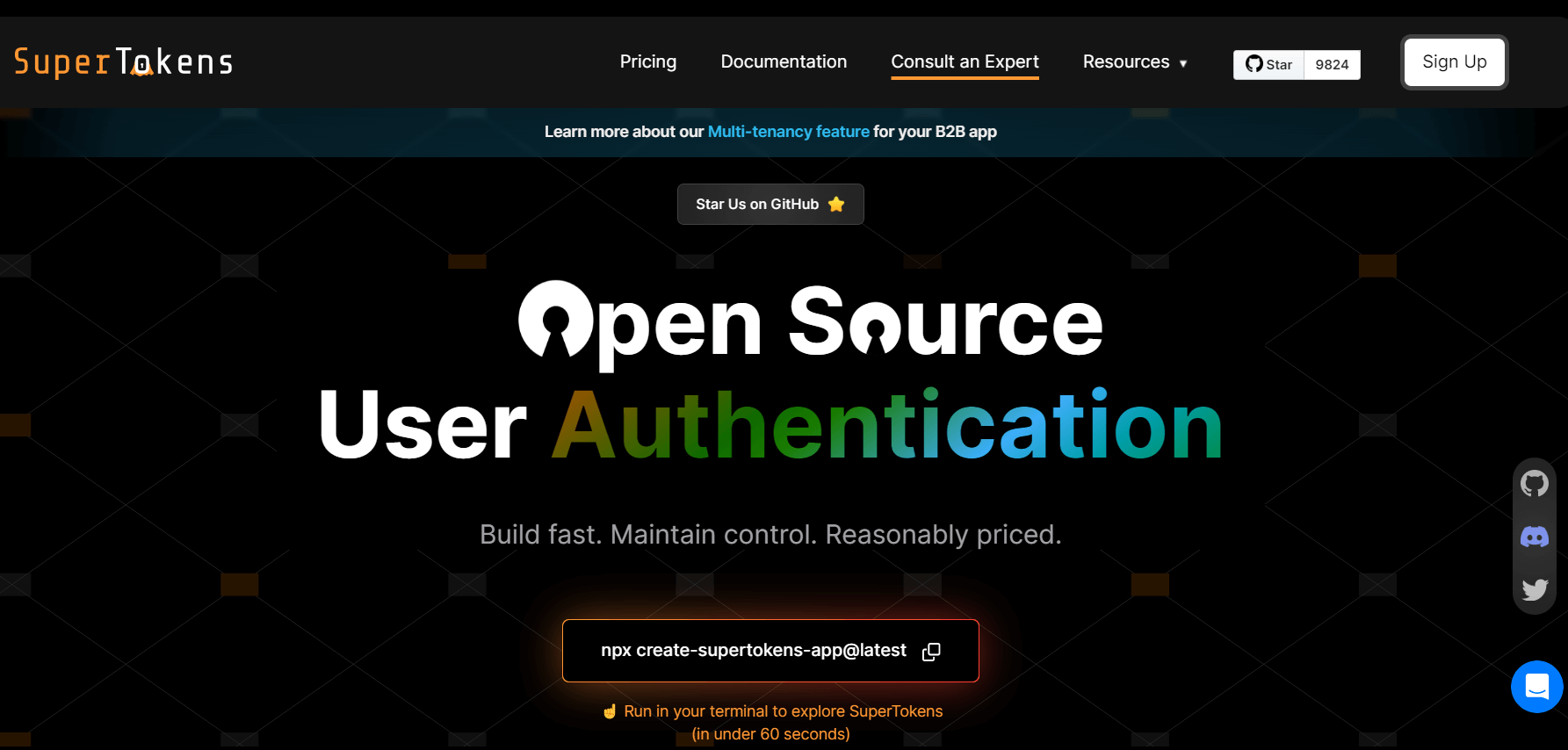The height and width of the screenshot is (750, 1568).
Task: Open the Documentation link
Action: coord(784,61)
